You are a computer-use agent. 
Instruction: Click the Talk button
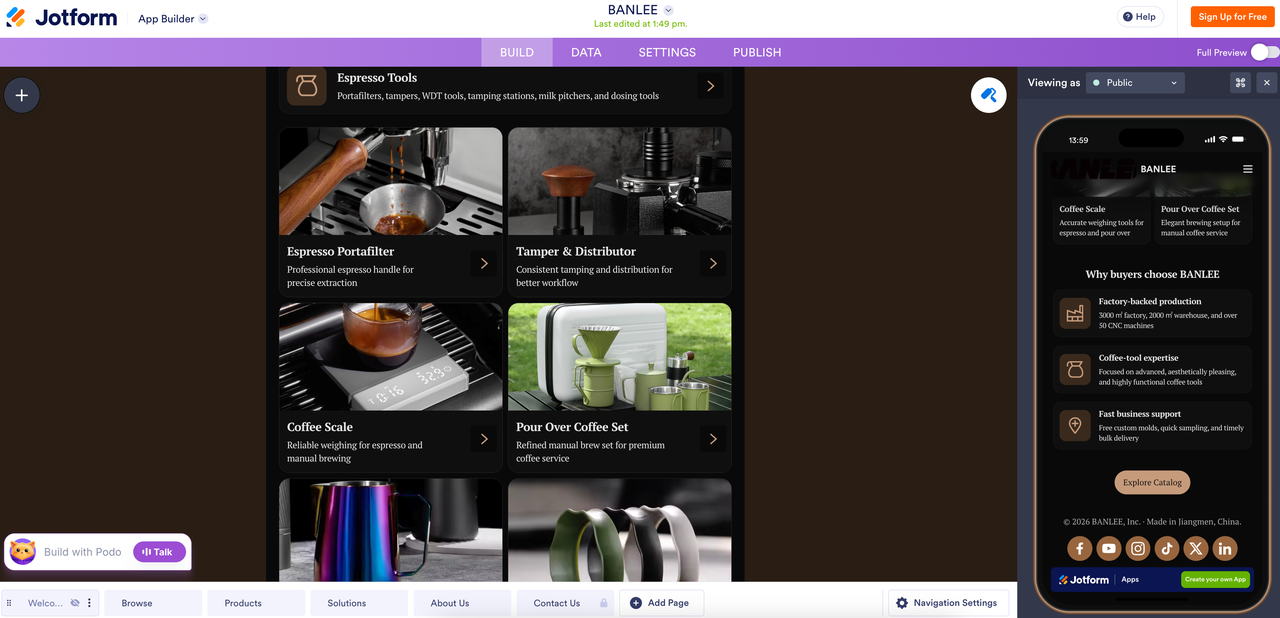click(x=159, y=552)
